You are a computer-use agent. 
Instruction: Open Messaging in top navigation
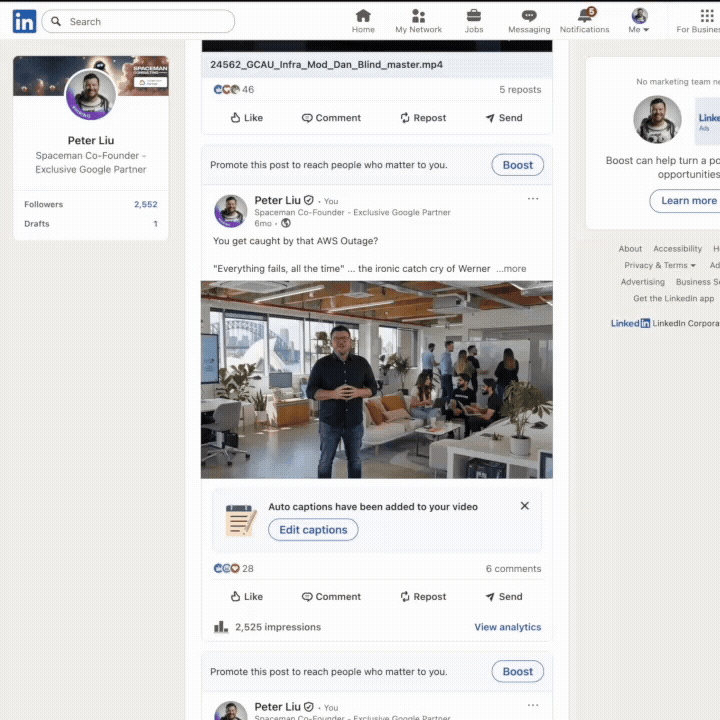pyautogui.click(x=529, y=22)
